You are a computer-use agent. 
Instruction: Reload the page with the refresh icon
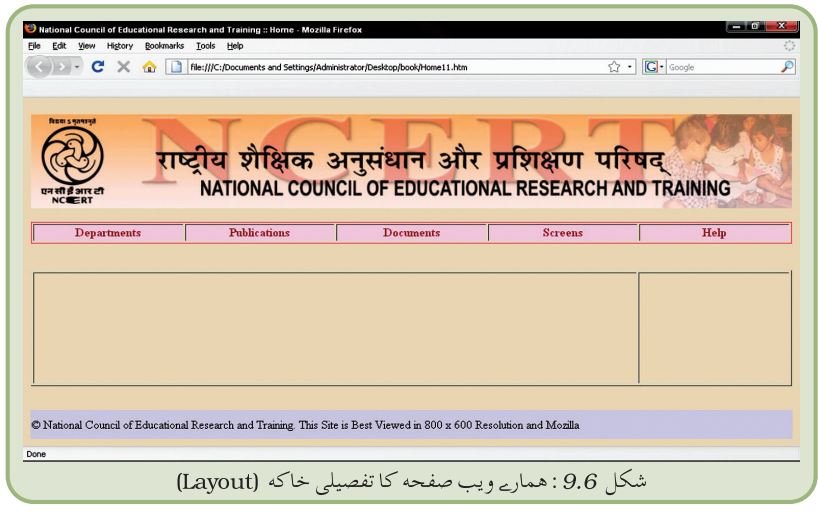tap(98, 66)
